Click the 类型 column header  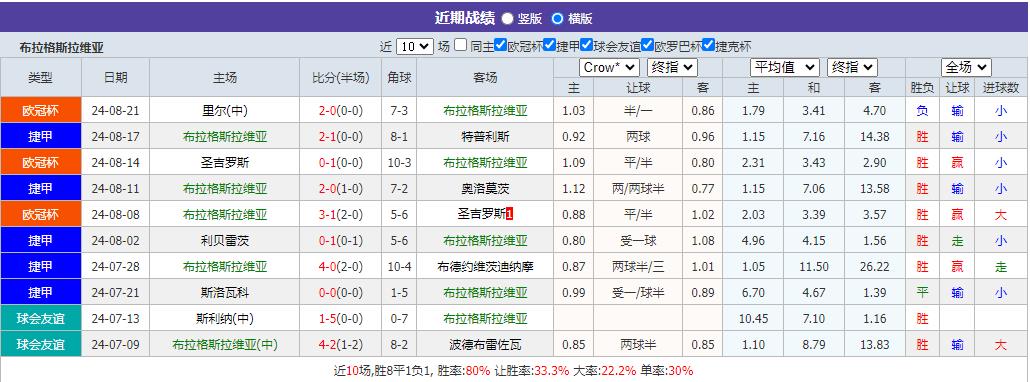click(x=41, y=77)
